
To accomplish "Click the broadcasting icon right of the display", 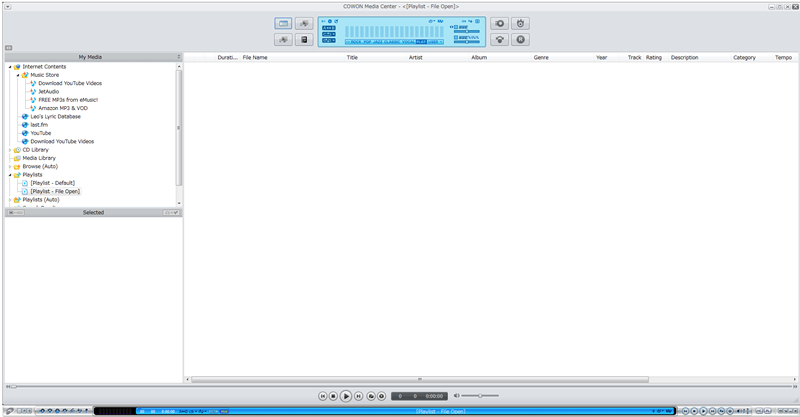I will [x=499, y=39].
